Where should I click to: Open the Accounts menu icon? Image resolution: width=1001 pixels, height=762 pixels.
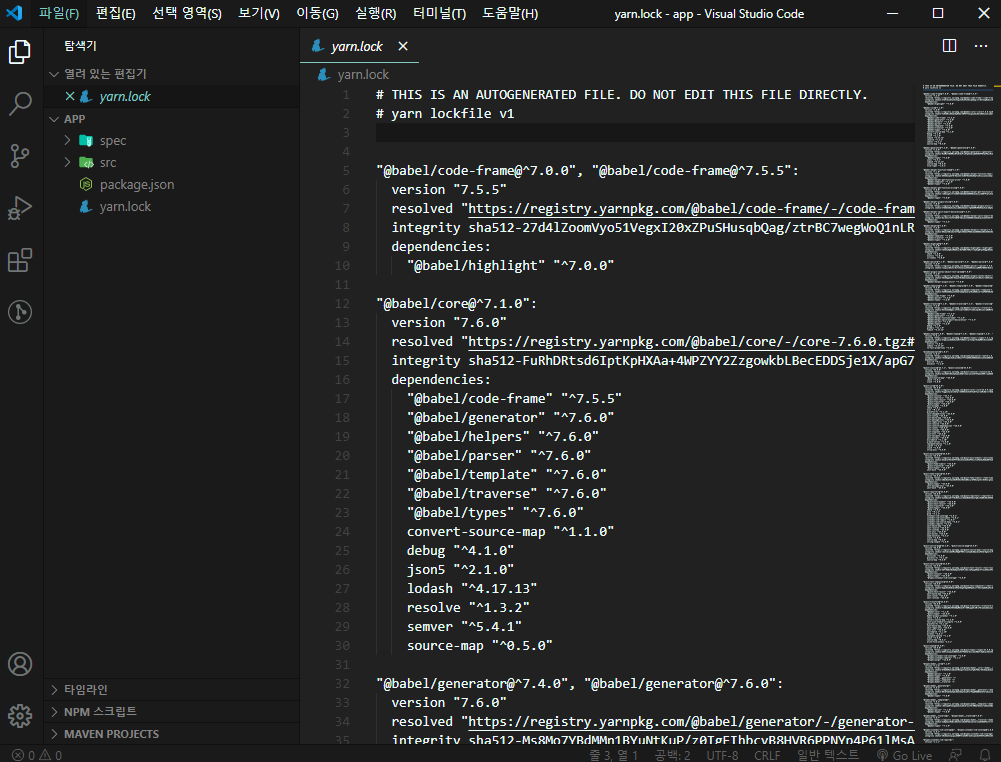point(20,664)
